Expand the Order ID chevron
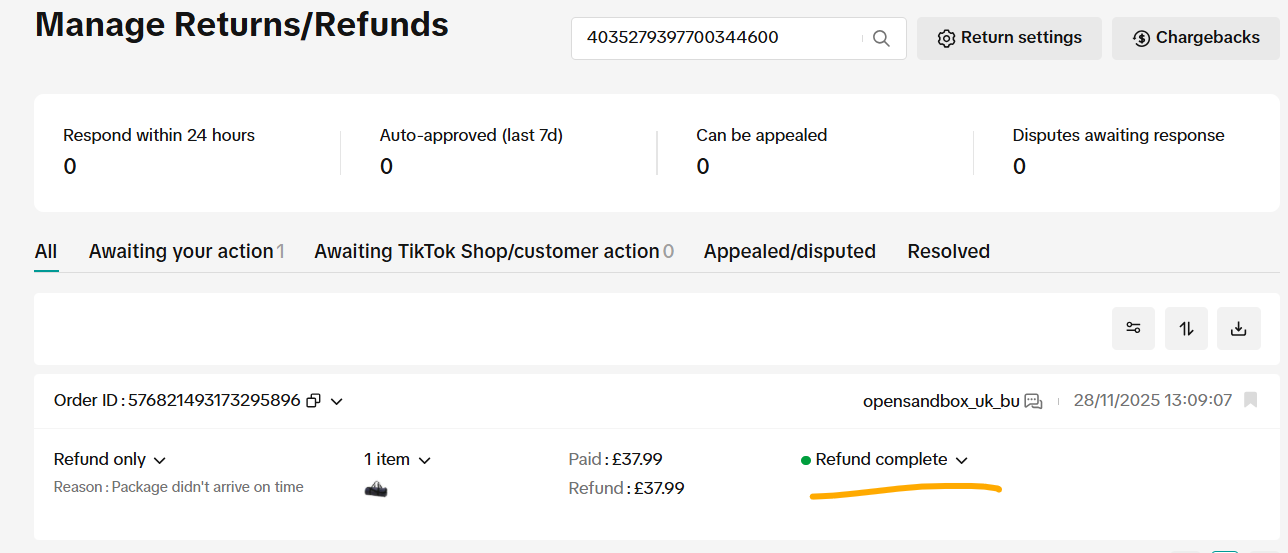1288x553 pixels. (x=337, y=401)
